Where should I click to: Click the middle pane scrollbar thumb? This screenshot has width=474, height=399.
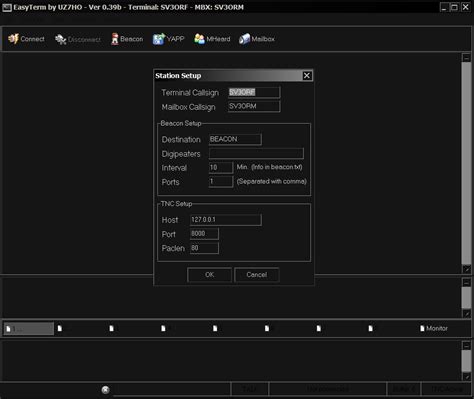(x=466, y=298)
